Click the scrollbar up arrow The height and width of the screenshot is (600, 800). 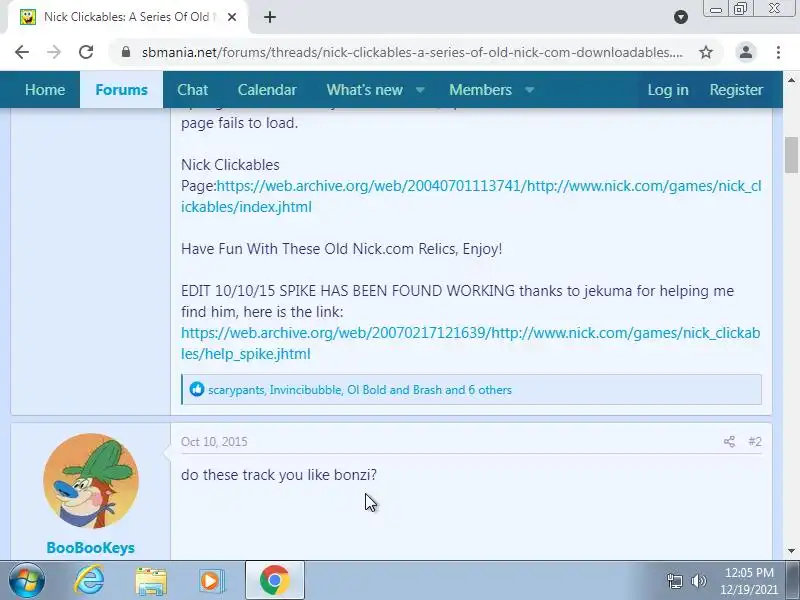[x=791, y=80]
